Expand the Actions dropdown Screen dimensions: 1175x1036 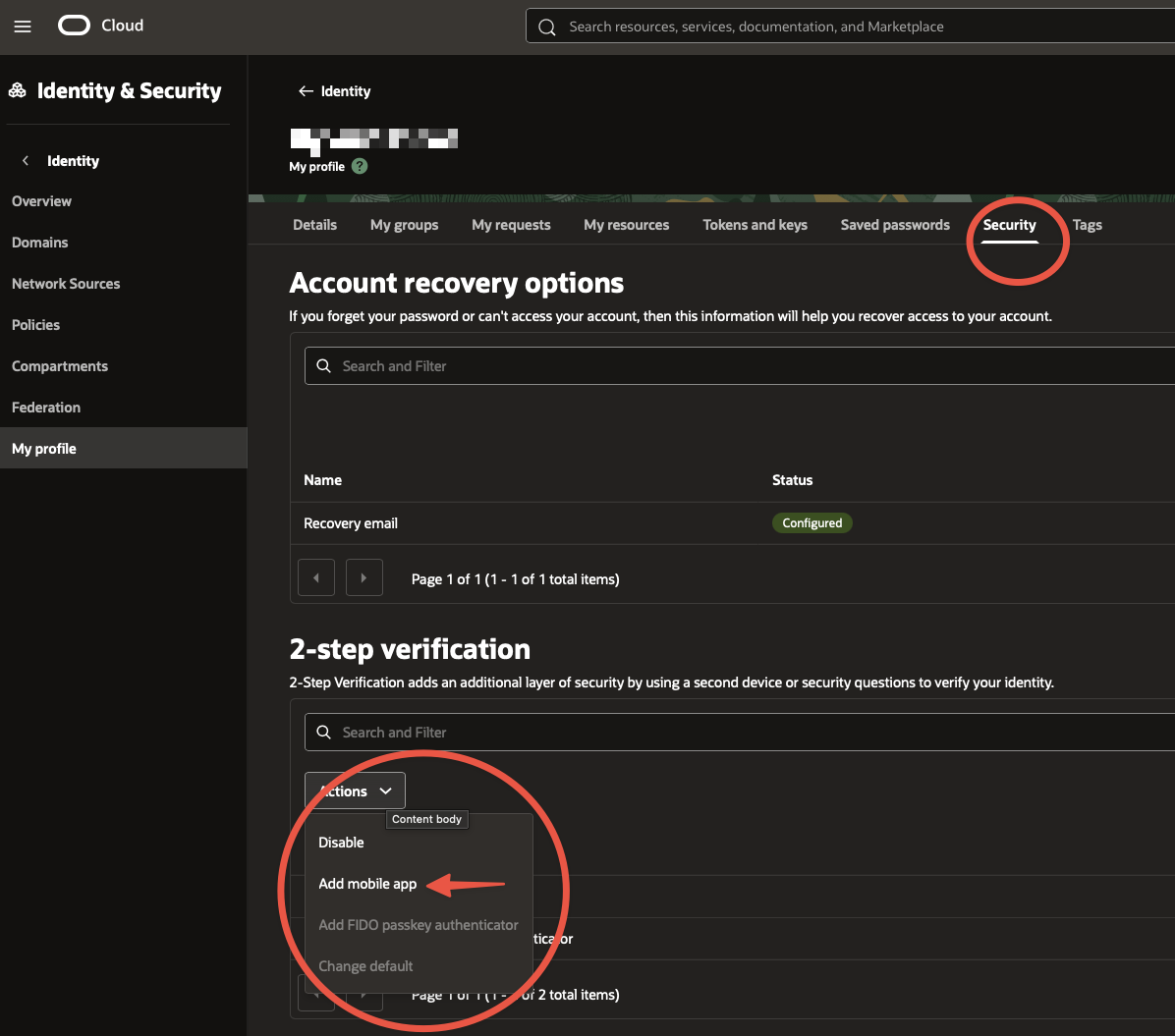pyautogui.click(x=354, y=790)
